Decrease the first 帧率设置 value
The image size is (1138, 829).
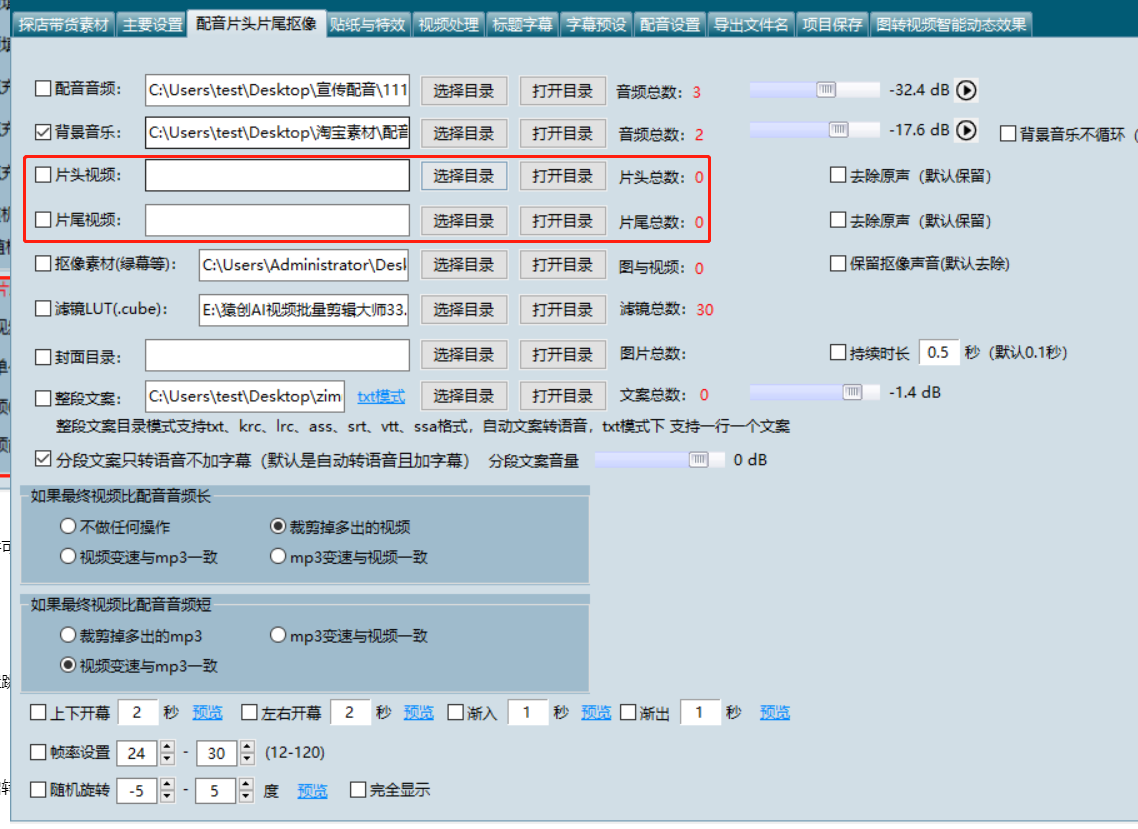[x=168, y=759]
